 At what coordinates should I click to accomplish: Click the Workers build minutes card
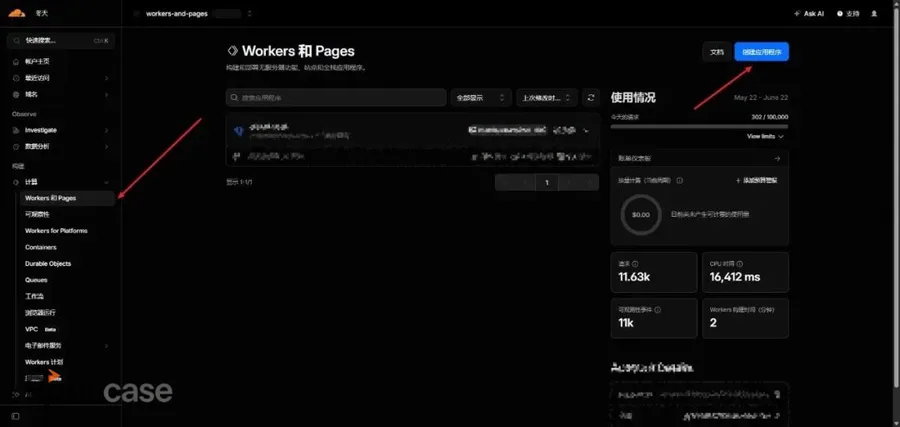coord(746,318)
